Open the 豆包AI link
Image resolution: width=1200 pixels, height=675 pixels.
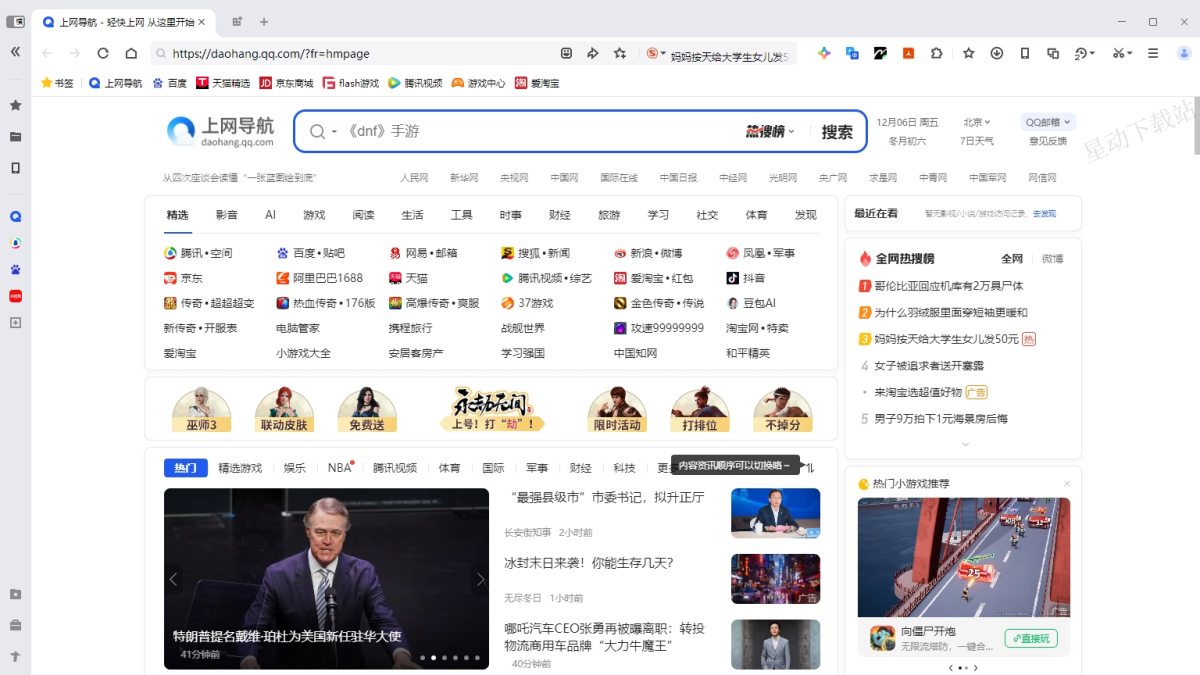pos(751,303)
